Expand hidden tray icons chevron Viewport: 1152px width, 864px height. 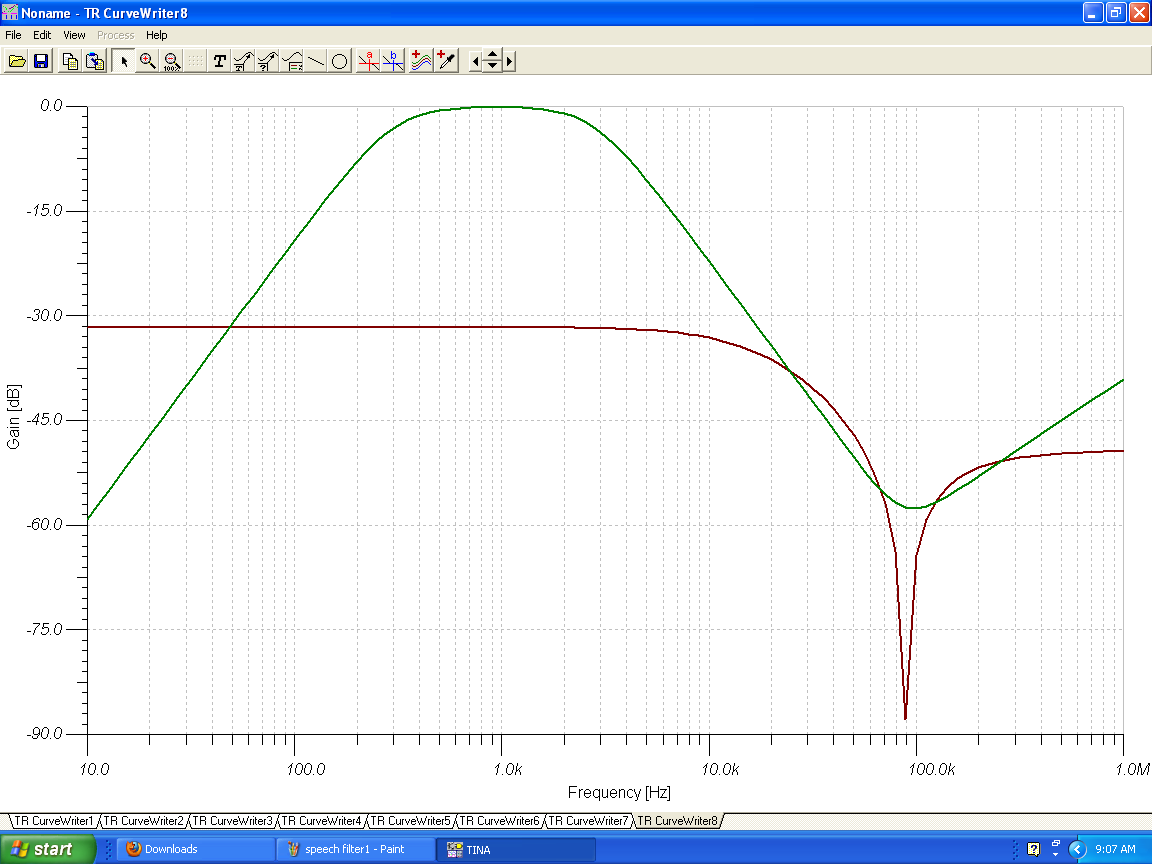1077,849
